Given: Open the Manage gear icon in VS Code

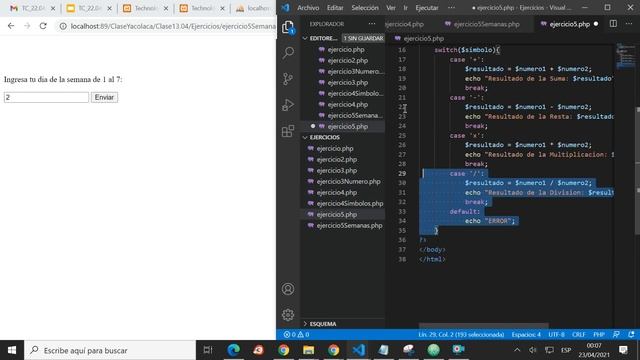Looking at the screenshot, I should (x=288, y=315).
